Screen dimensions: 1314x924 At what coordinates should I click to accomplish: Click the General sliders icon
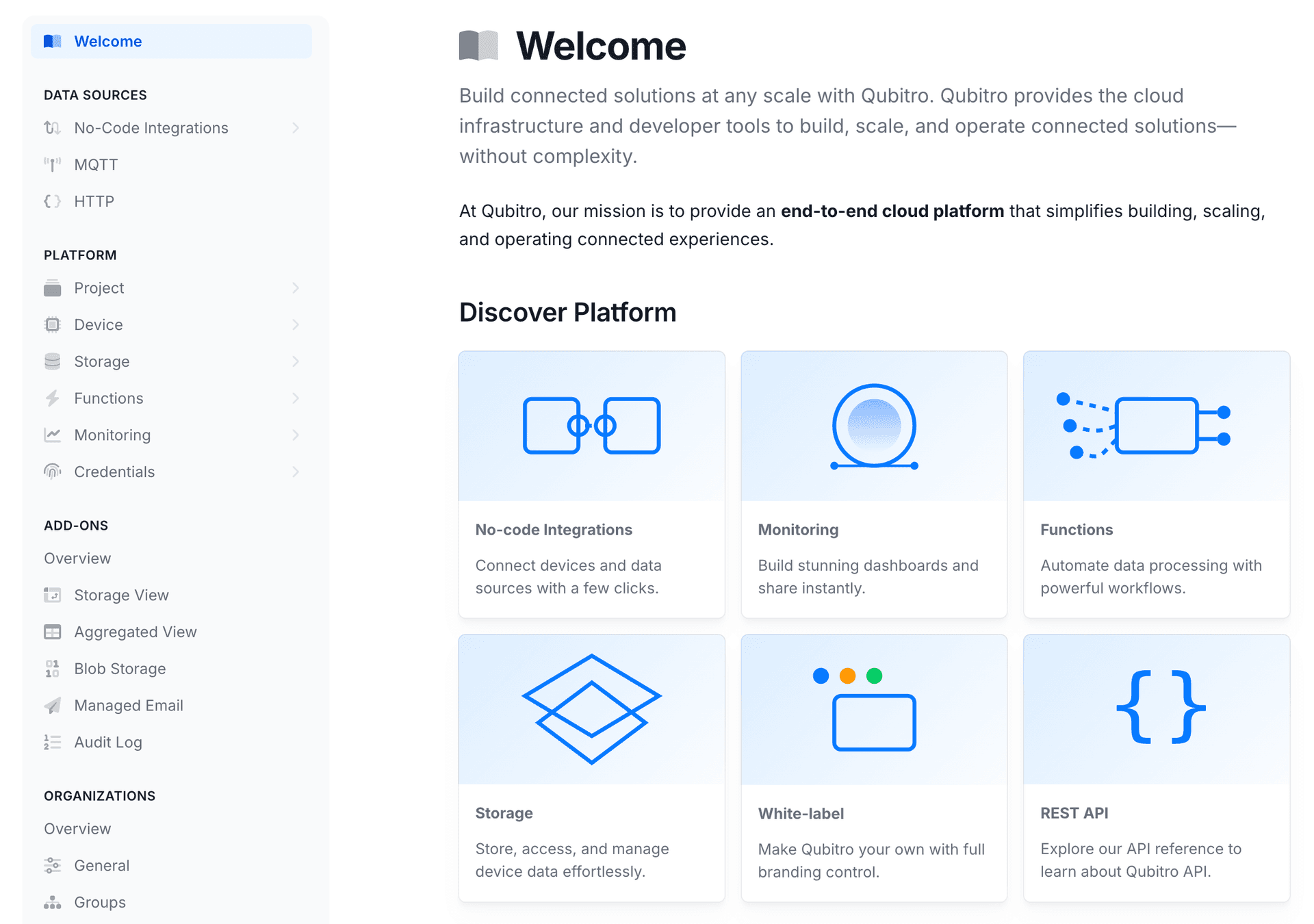click(x=53, y=865)
